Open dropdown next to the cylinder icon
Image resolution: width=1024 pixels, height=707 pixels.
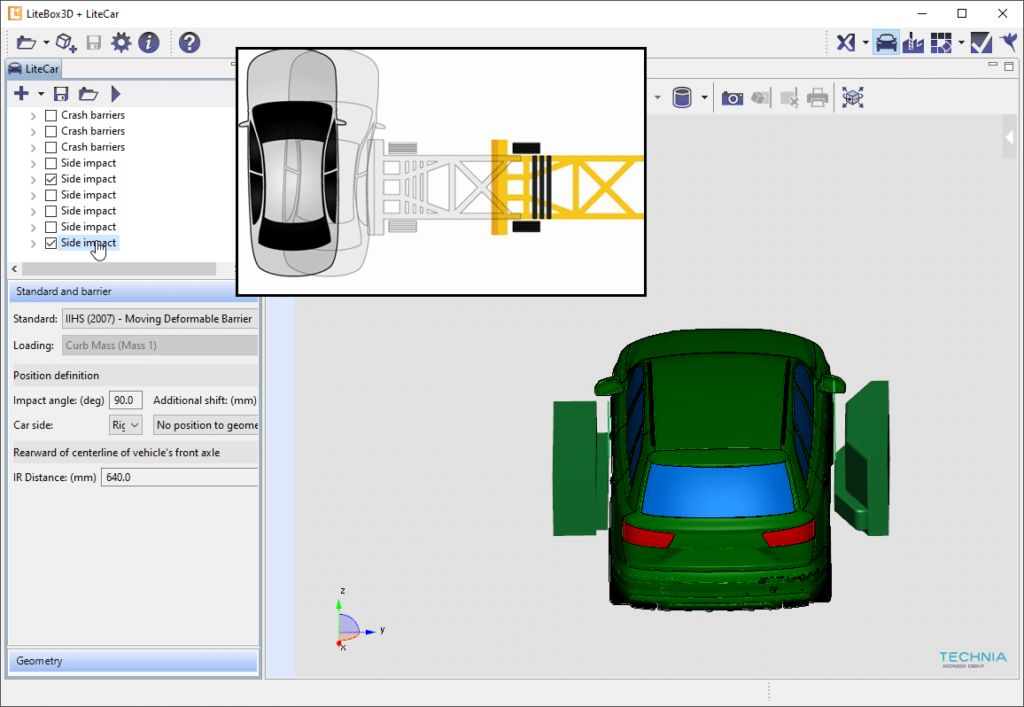point(704,98)
